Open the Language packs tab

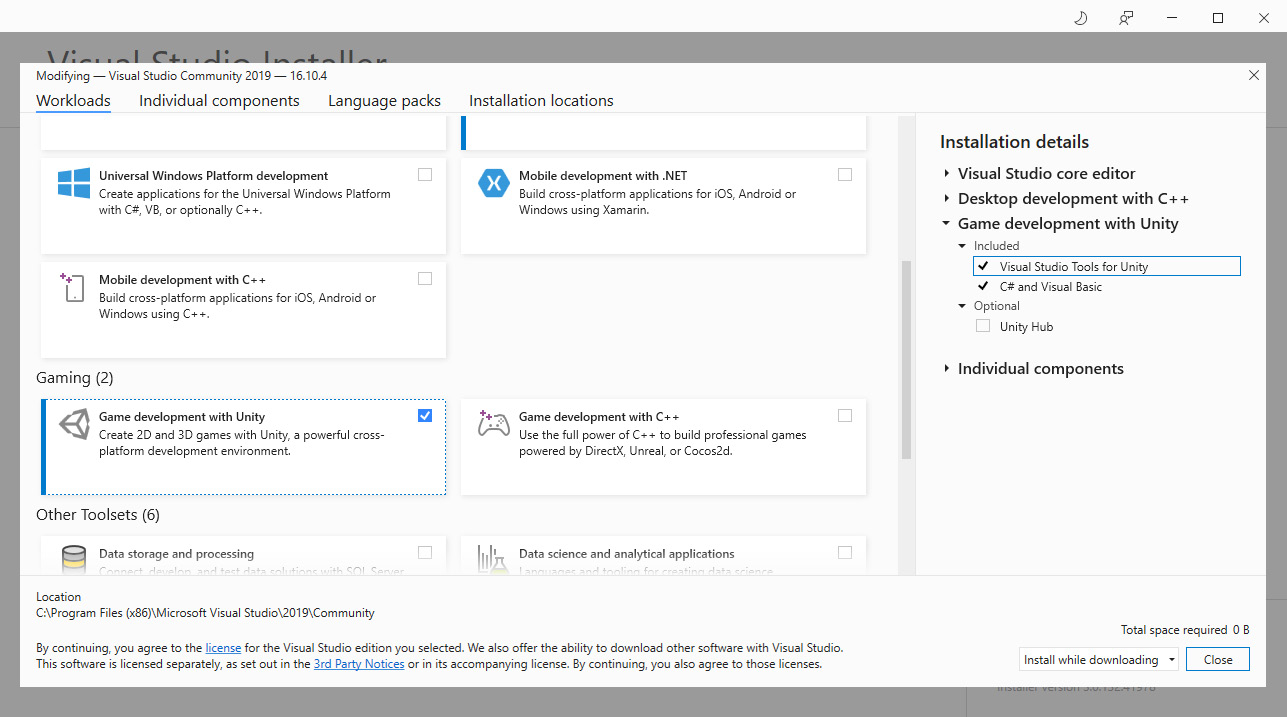384,101
